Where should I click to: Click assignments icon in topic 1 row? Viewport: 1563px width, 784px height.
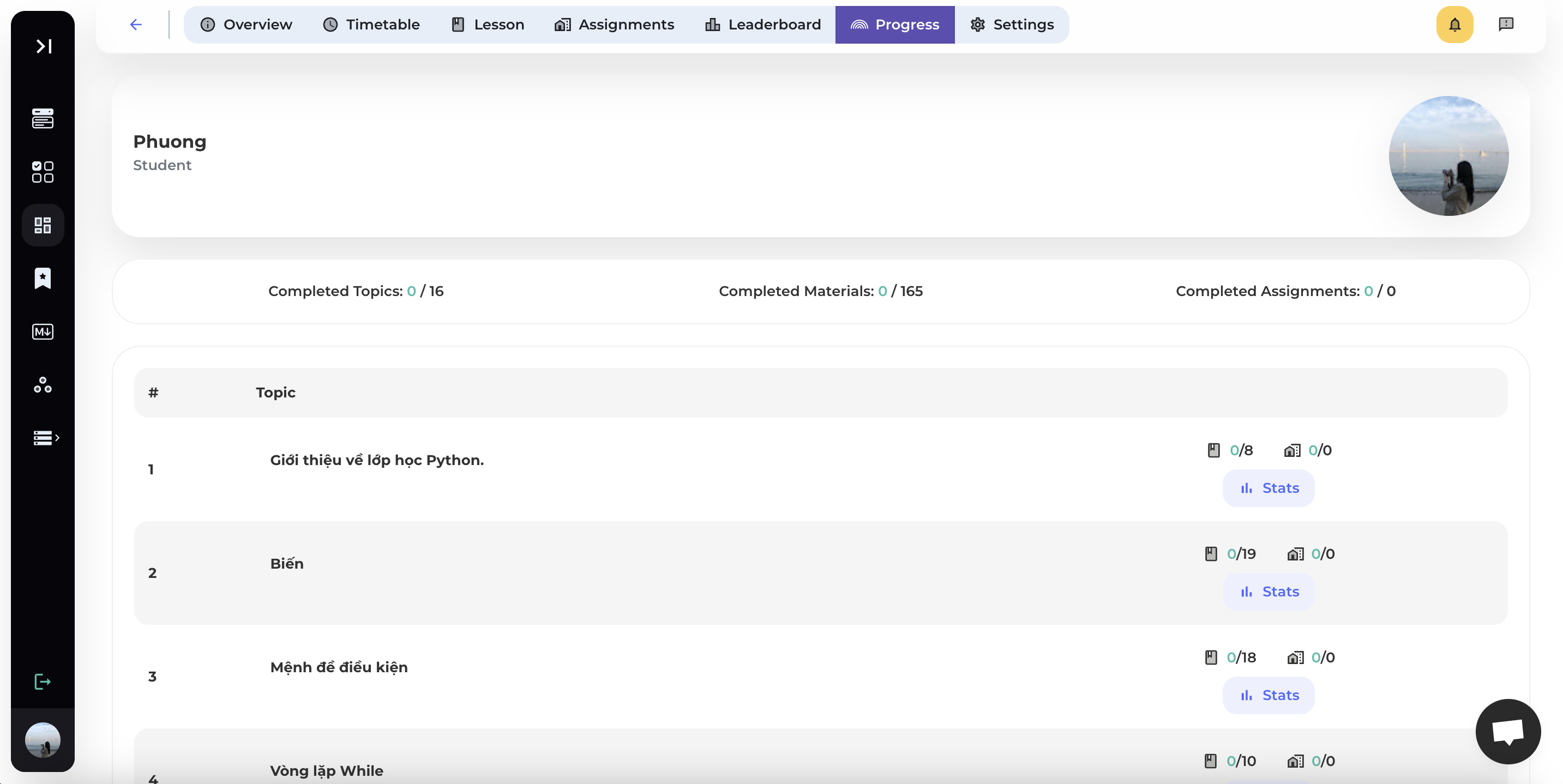click(1293, 450)
